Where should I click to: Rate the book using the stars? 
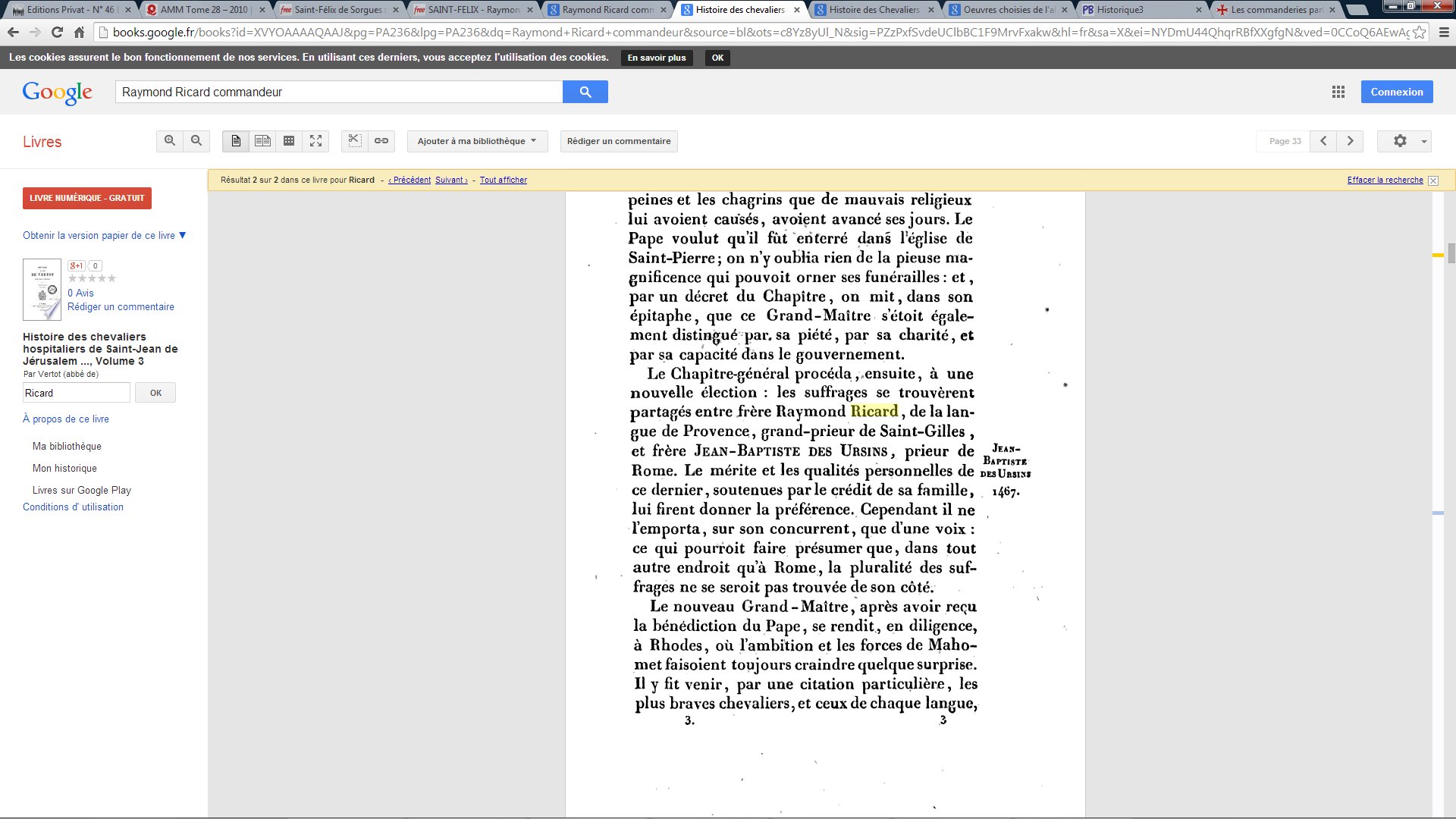point(92,278)
